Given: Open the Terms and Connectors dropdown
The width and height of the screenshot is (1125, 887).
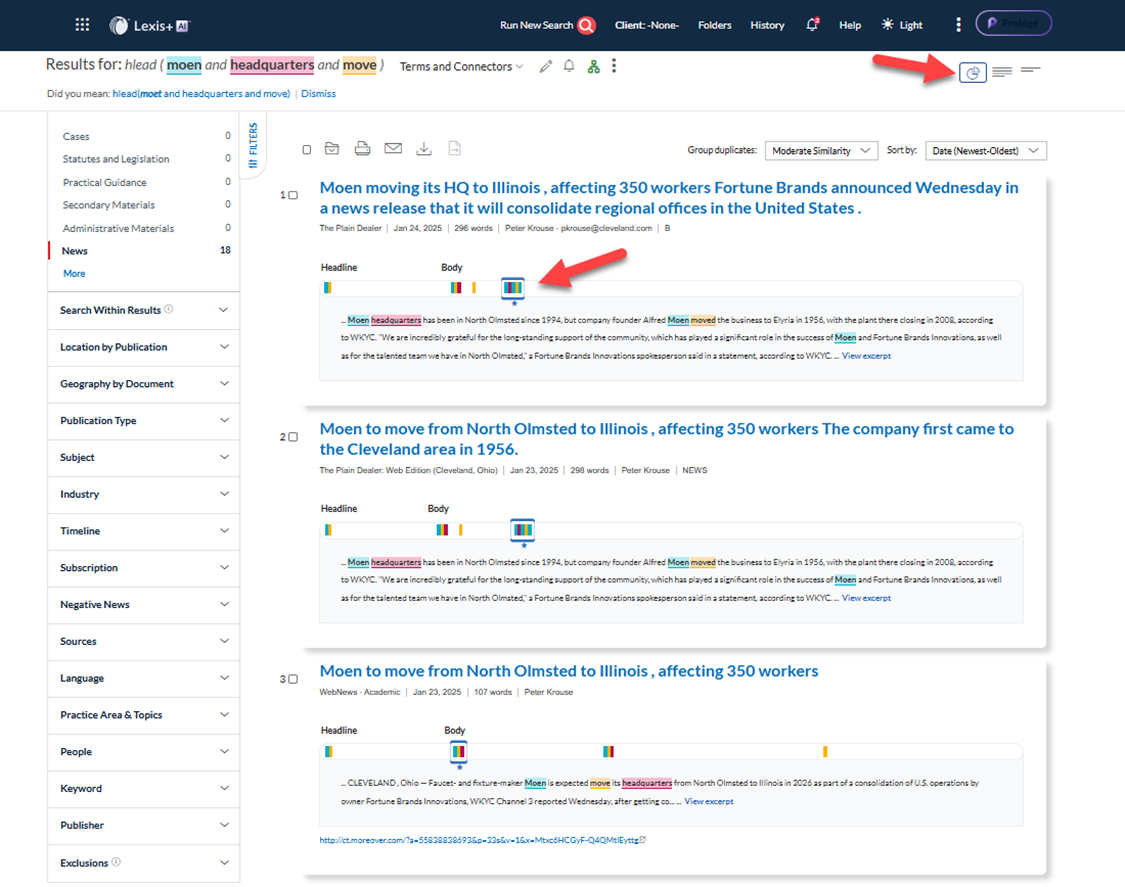Looking at the screenshot, I should pyautogui.click(x=461, y=67).
